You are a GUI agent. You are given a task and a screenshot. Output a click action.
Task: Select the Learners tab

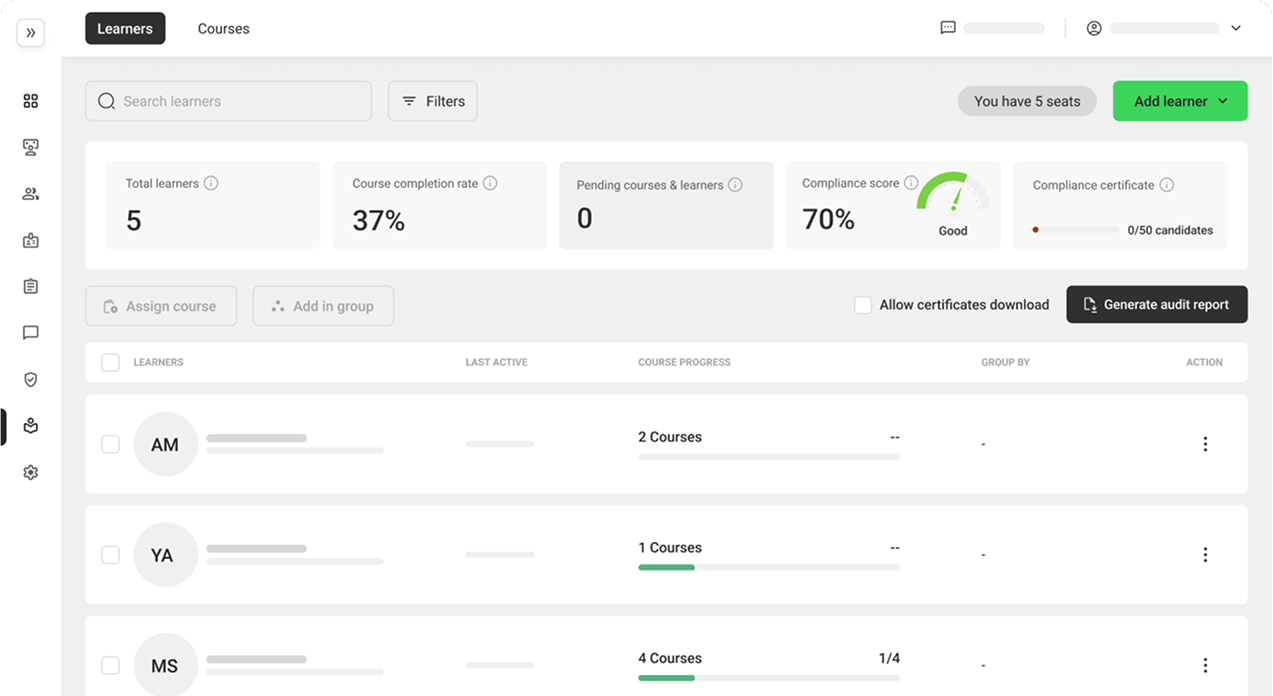[125, 29]
